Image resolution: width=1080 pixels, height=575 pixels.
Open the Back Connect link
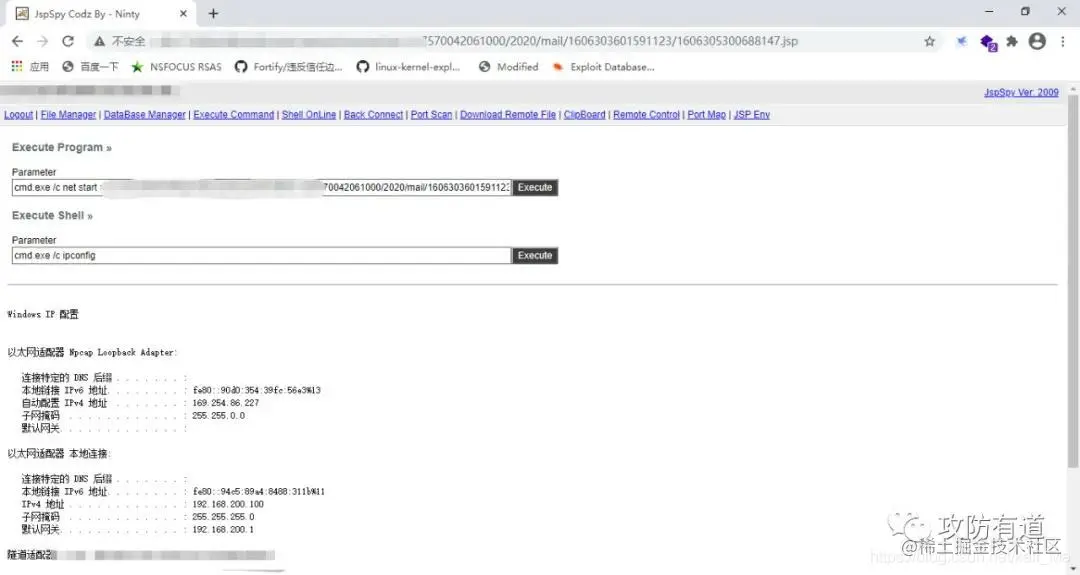tap(373, 115)
